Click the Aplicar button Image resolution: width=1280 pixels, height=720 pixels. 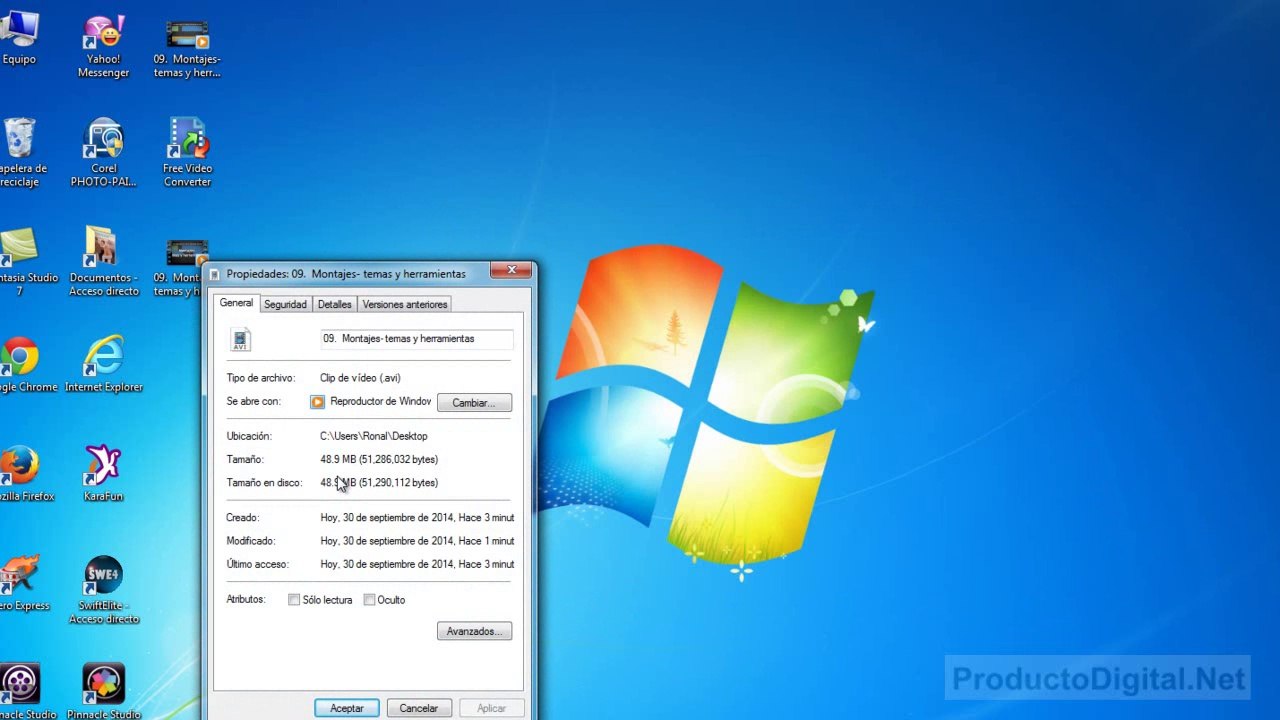click(x=491, y=708)
